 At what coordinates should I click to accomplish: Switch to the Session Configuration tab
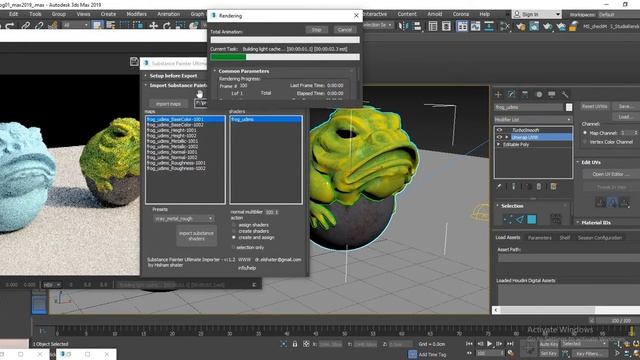[600, 238]
